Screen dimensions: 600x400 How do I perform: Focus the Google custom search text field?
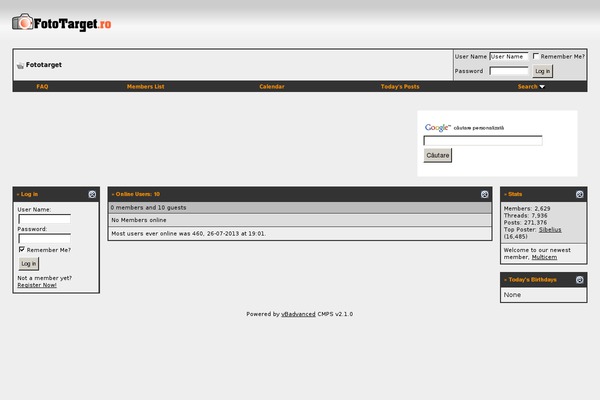(483, 141)
